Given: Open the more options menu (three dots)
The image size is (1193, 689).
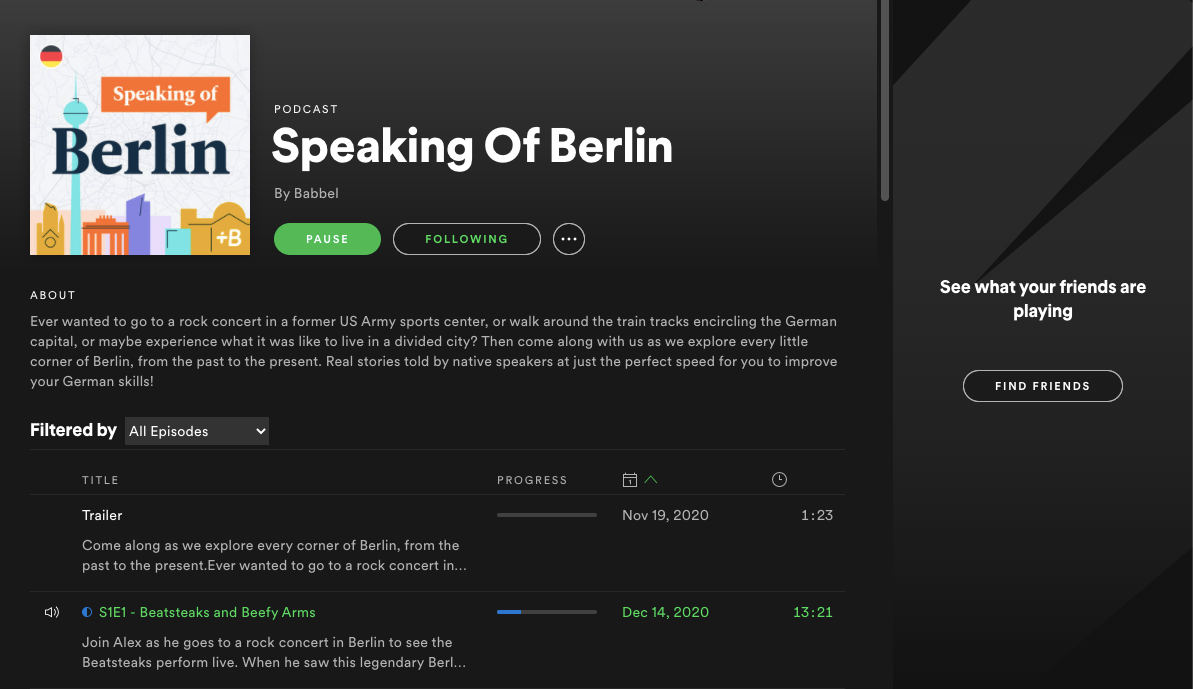Looking at the screenshot, I should [x=569, y=239].
